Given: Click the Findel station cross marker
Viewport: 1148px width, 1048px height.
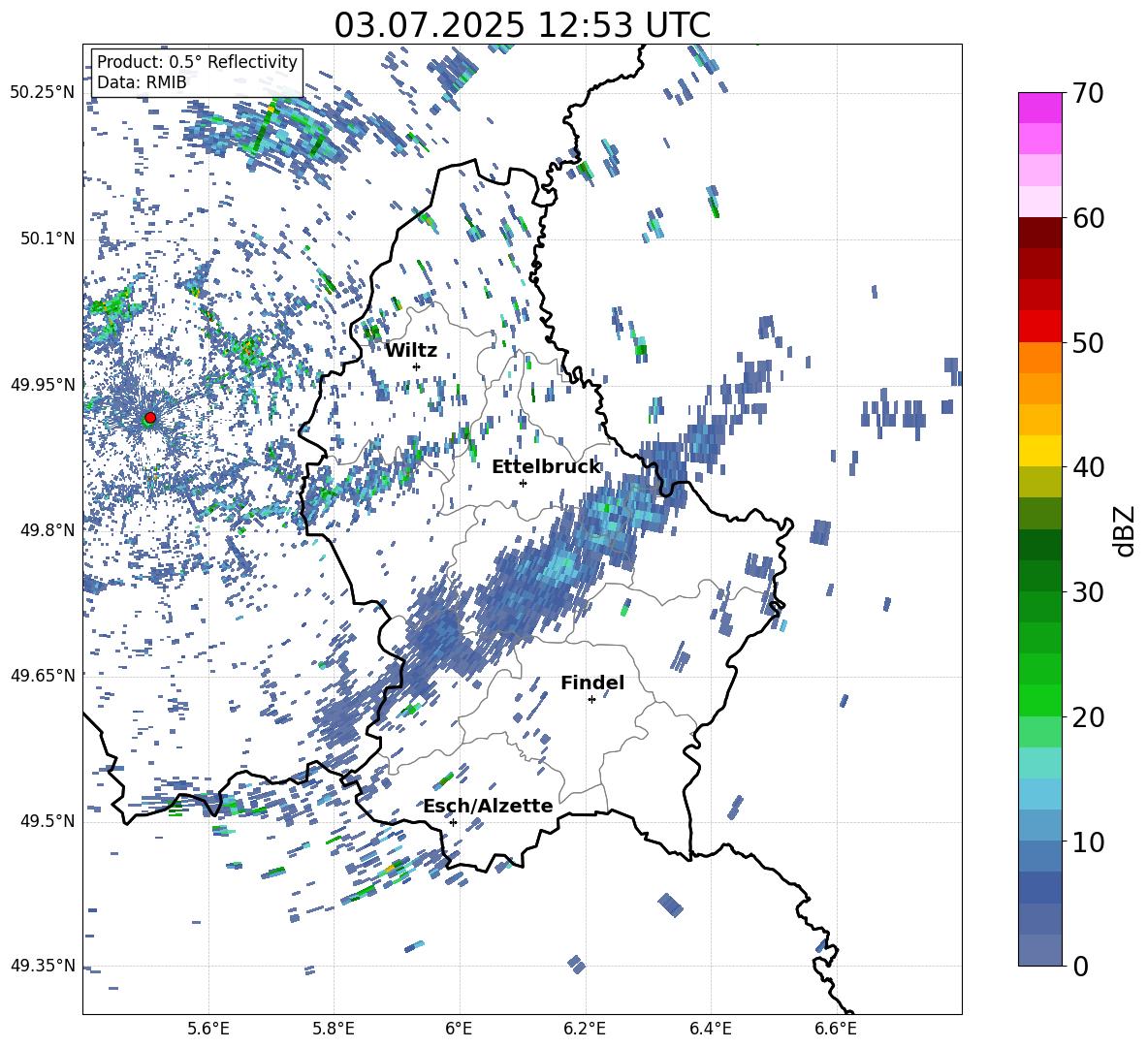Looking at the screenshot, I should (x=591, y=700).
